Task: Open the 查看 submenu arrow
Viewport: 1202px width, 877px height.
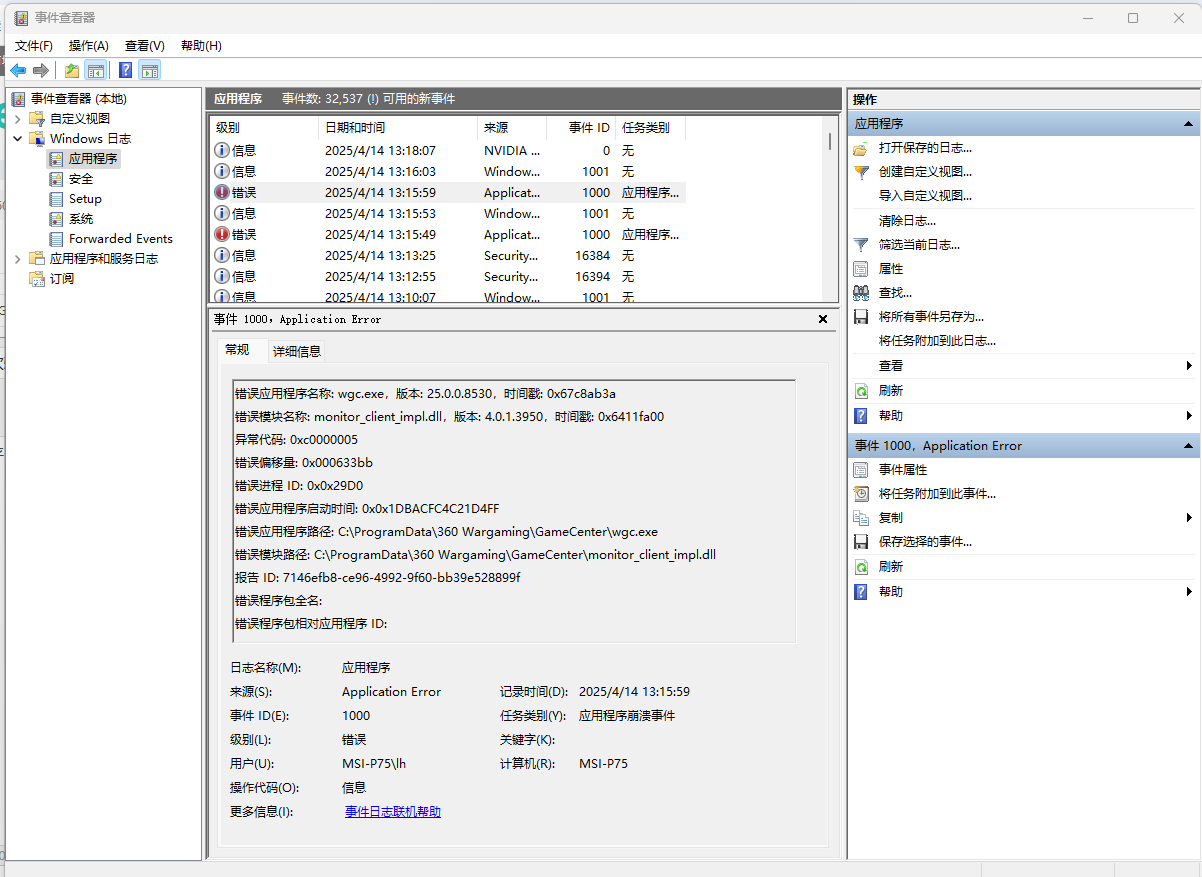Action: coord(1189,366)
